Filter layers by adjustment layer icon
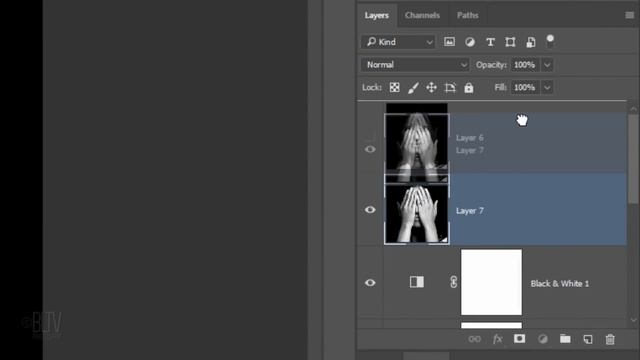Screen dimensions: 640x360 (x=470, y=42)
